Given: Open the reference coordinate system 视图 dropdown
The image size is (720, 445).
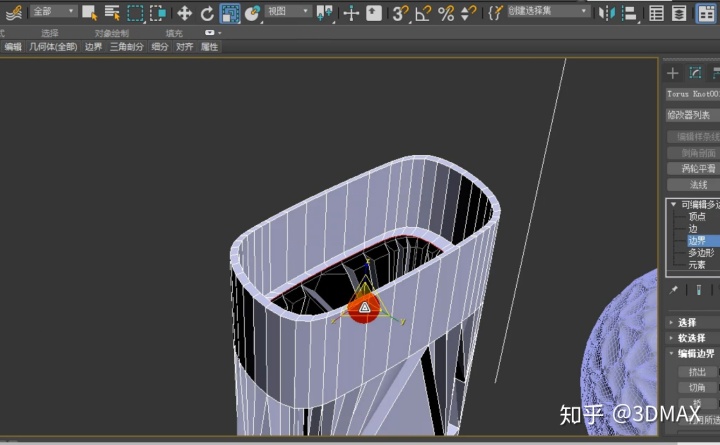Looking at the screenshot, I should coord(288,12).
